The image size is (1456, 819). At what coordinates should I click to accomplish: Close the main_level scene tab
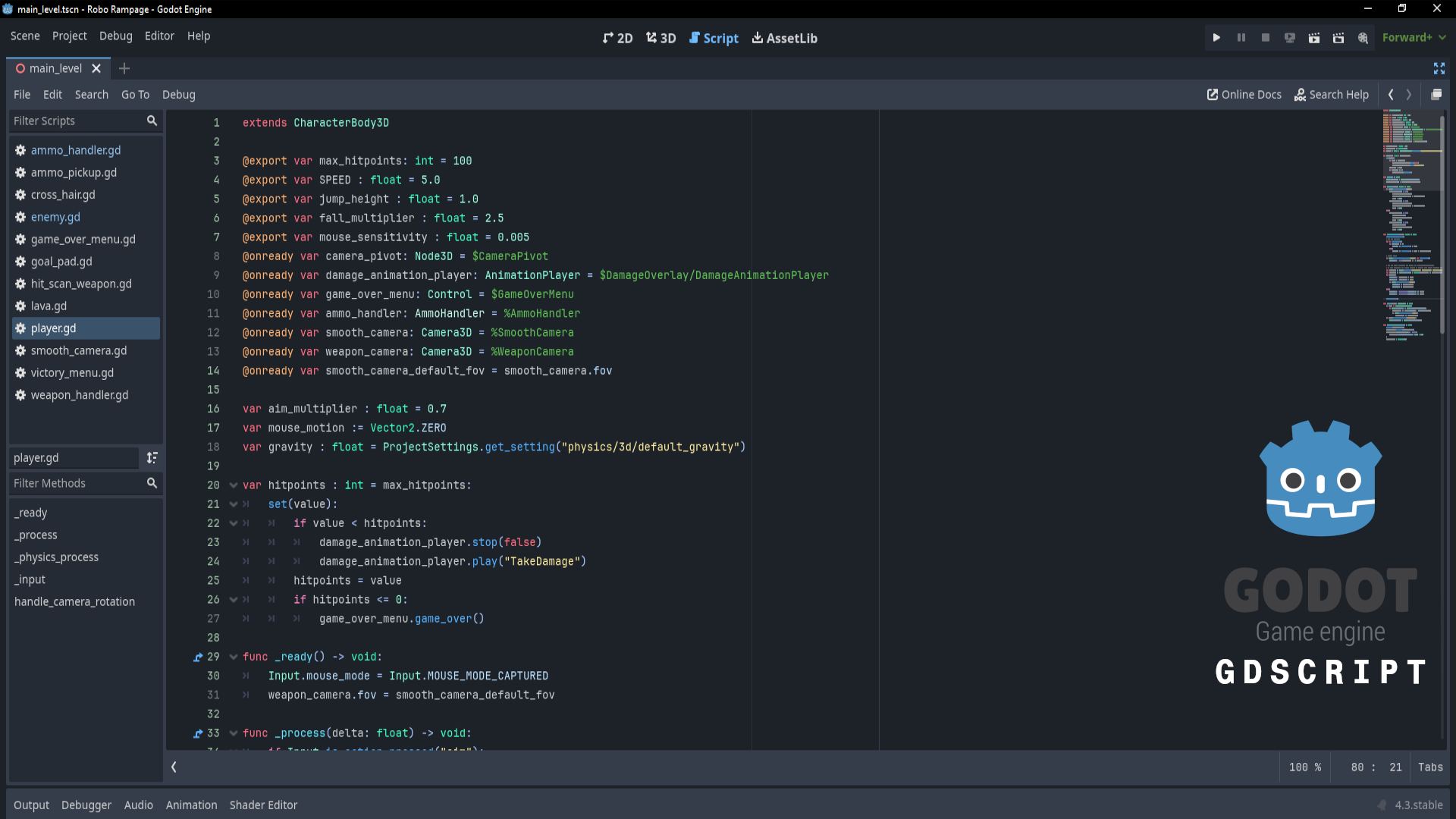96,68
